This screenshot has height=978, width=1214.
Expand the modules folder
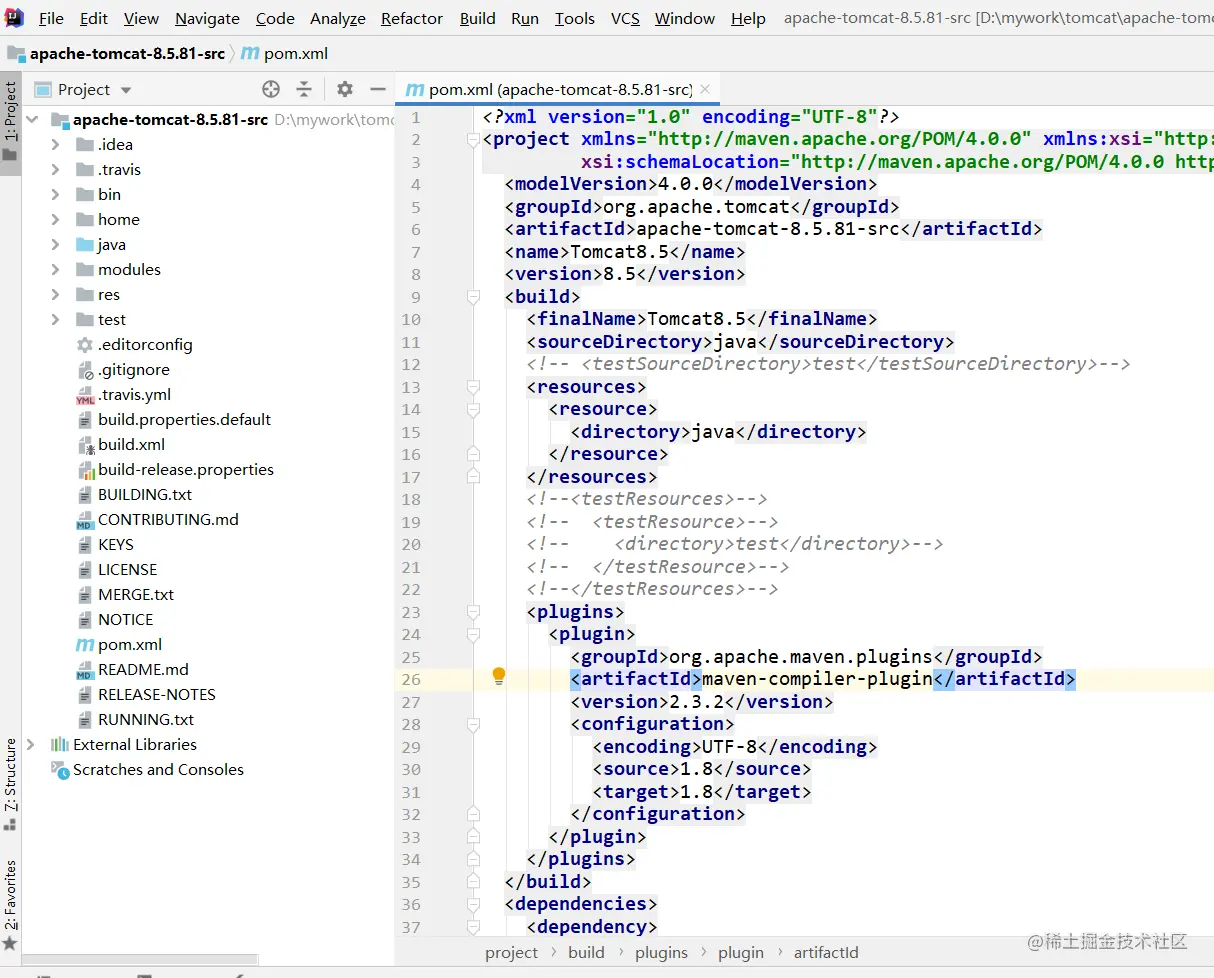[x=56, y=269]
